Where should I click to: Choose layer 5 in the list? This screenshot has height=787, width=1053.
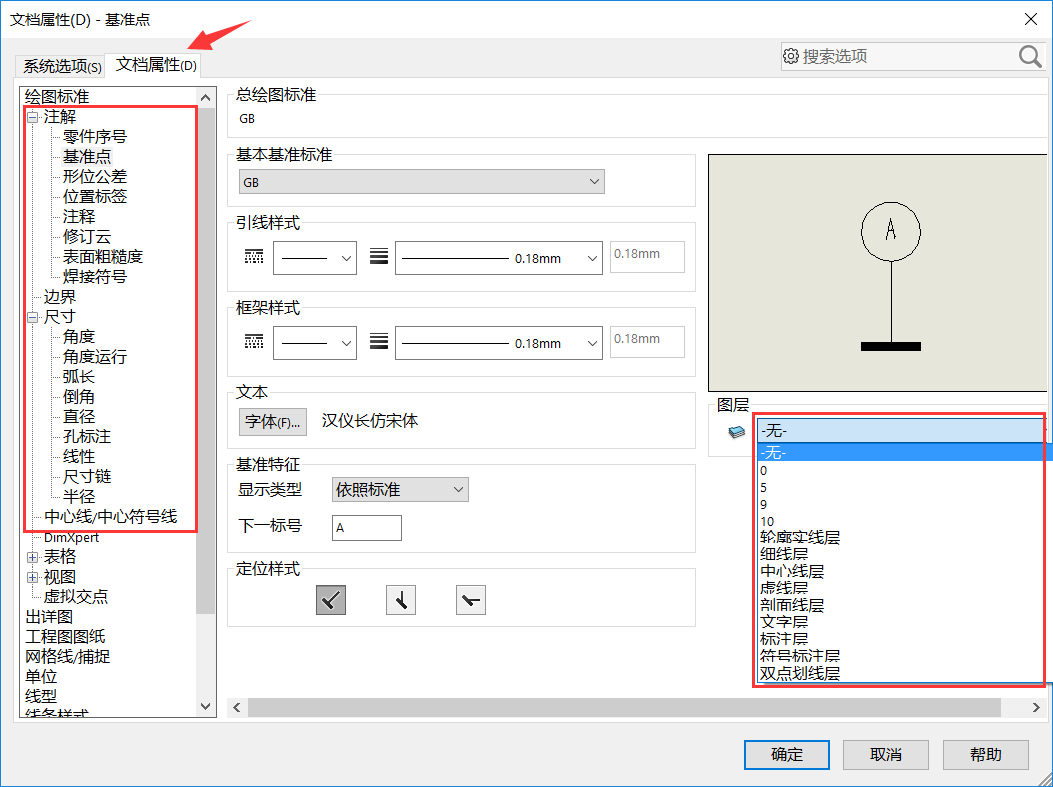coord(900,487)
